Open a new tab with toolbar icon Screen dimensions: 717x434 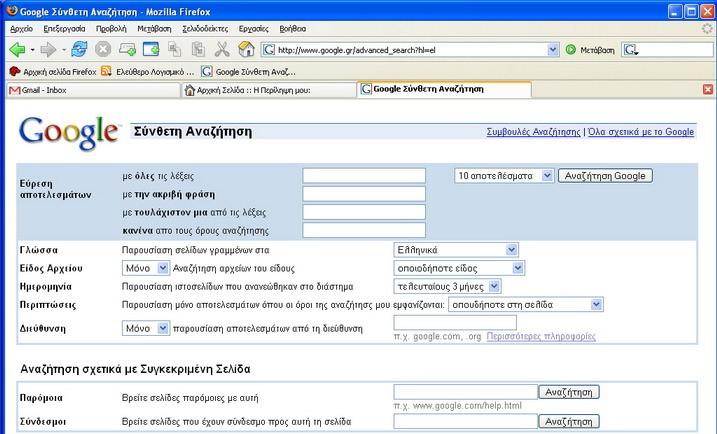[127, 49]
